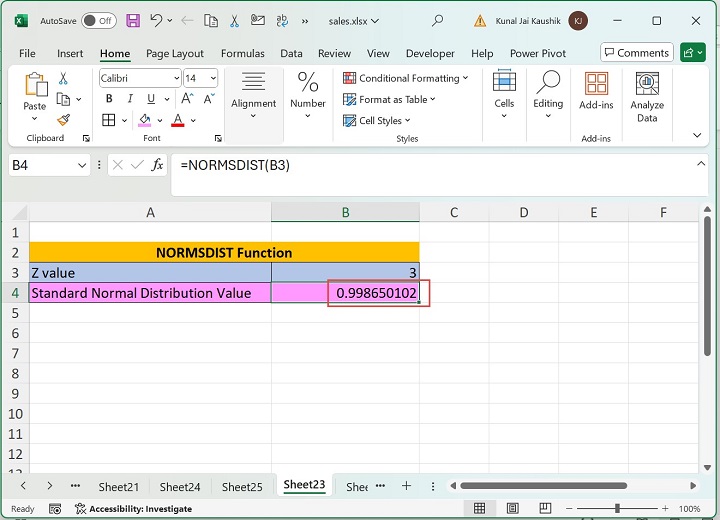
Task: Click the spelling check quick access icon
Action: click(x=282, y=21)
